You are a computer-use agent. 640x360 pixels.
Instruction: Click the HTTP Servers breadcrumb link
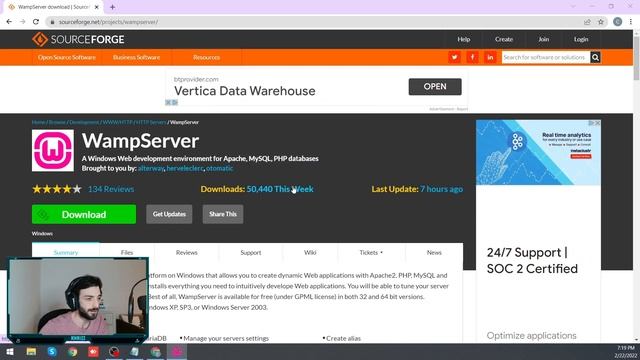[151, 122]
